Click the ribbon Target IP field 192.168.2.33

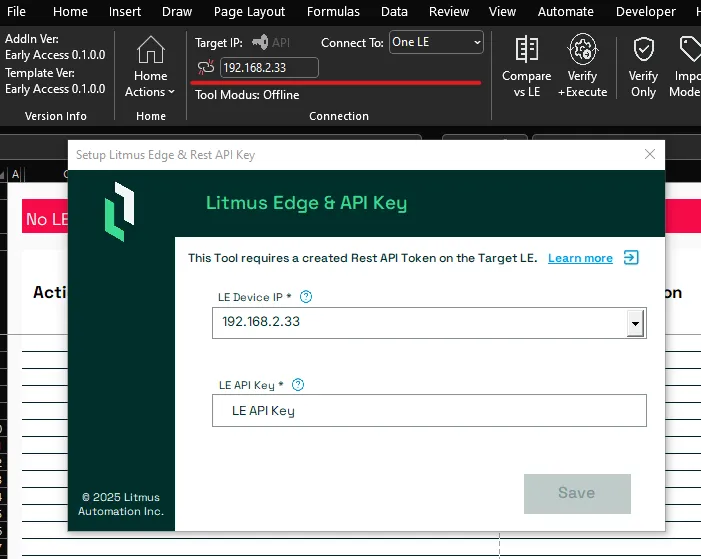pos(269,68)
